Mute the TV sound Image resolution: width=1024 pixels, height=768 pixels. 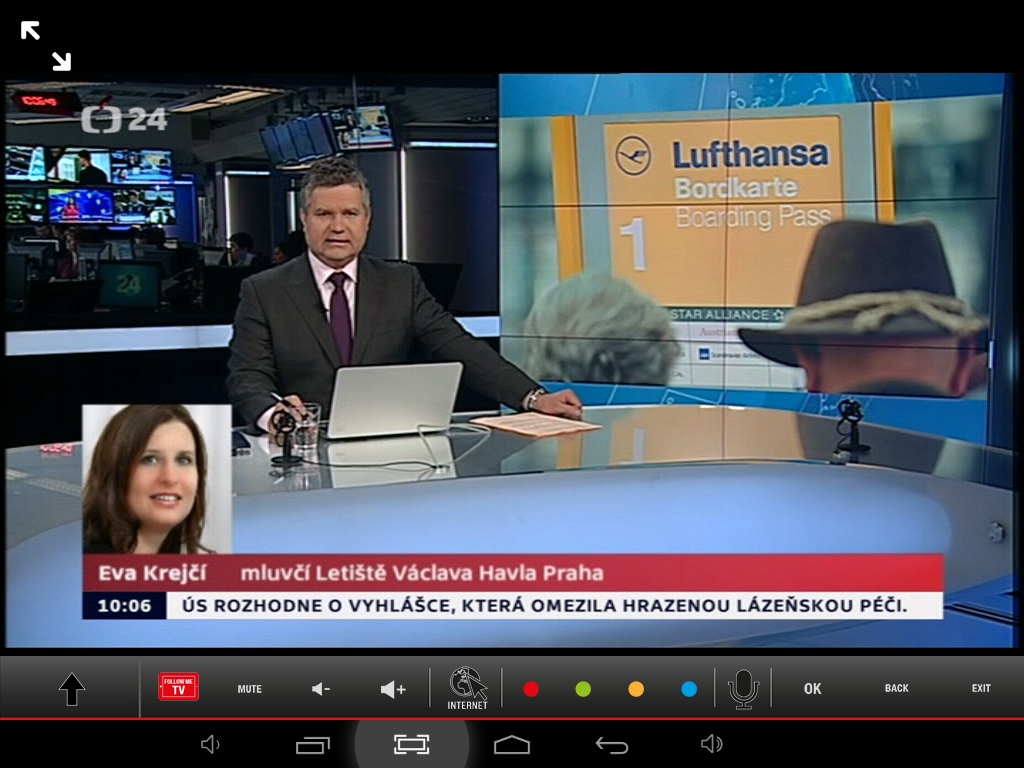(x=249, y=689)
